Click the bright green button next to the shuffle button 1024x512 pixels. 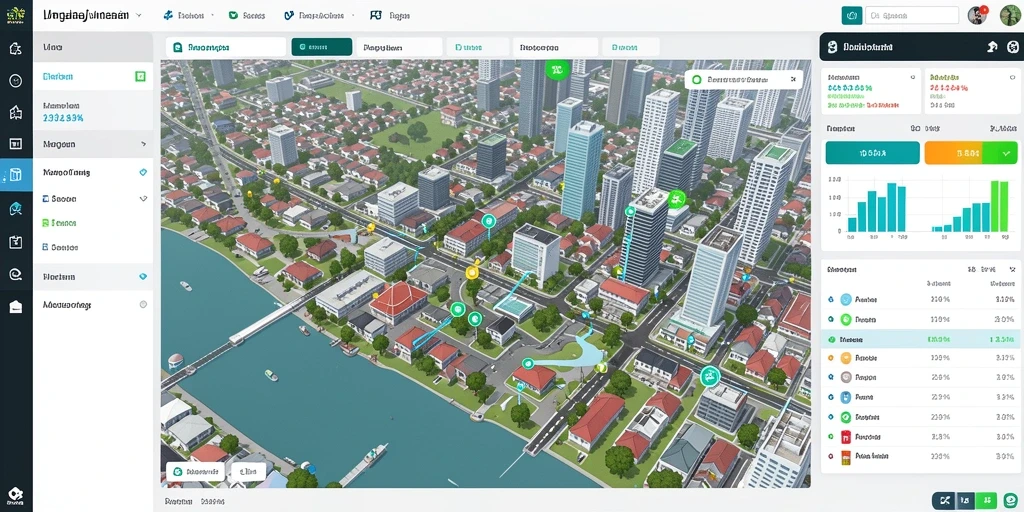[986, 500]
